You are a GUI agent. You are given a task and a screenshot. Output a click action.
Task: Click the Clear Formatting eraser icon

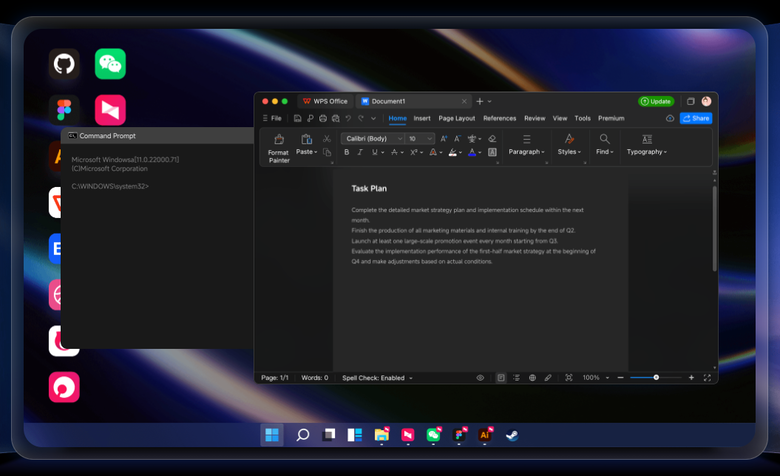point(492,139)
